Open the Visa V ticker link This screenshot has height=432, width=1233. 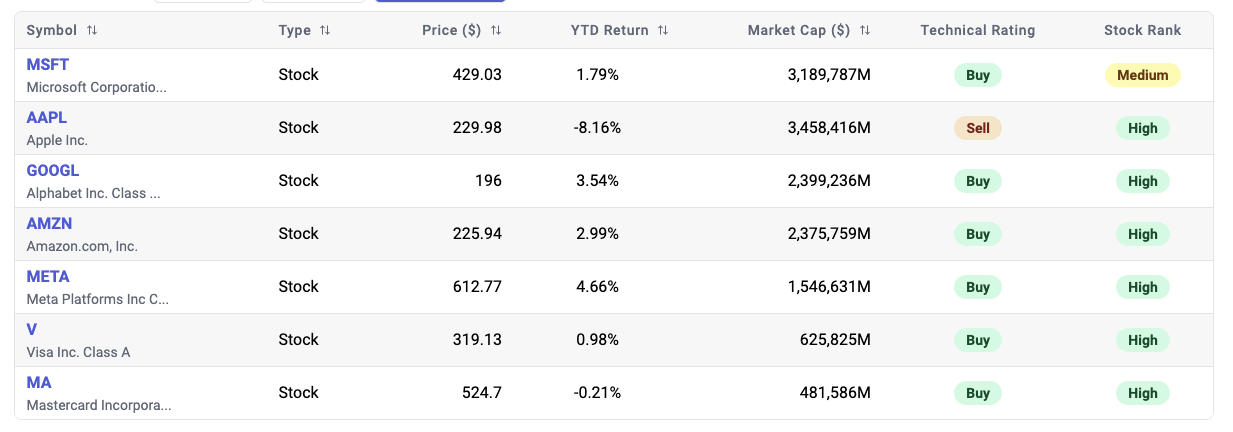(32, 330)
